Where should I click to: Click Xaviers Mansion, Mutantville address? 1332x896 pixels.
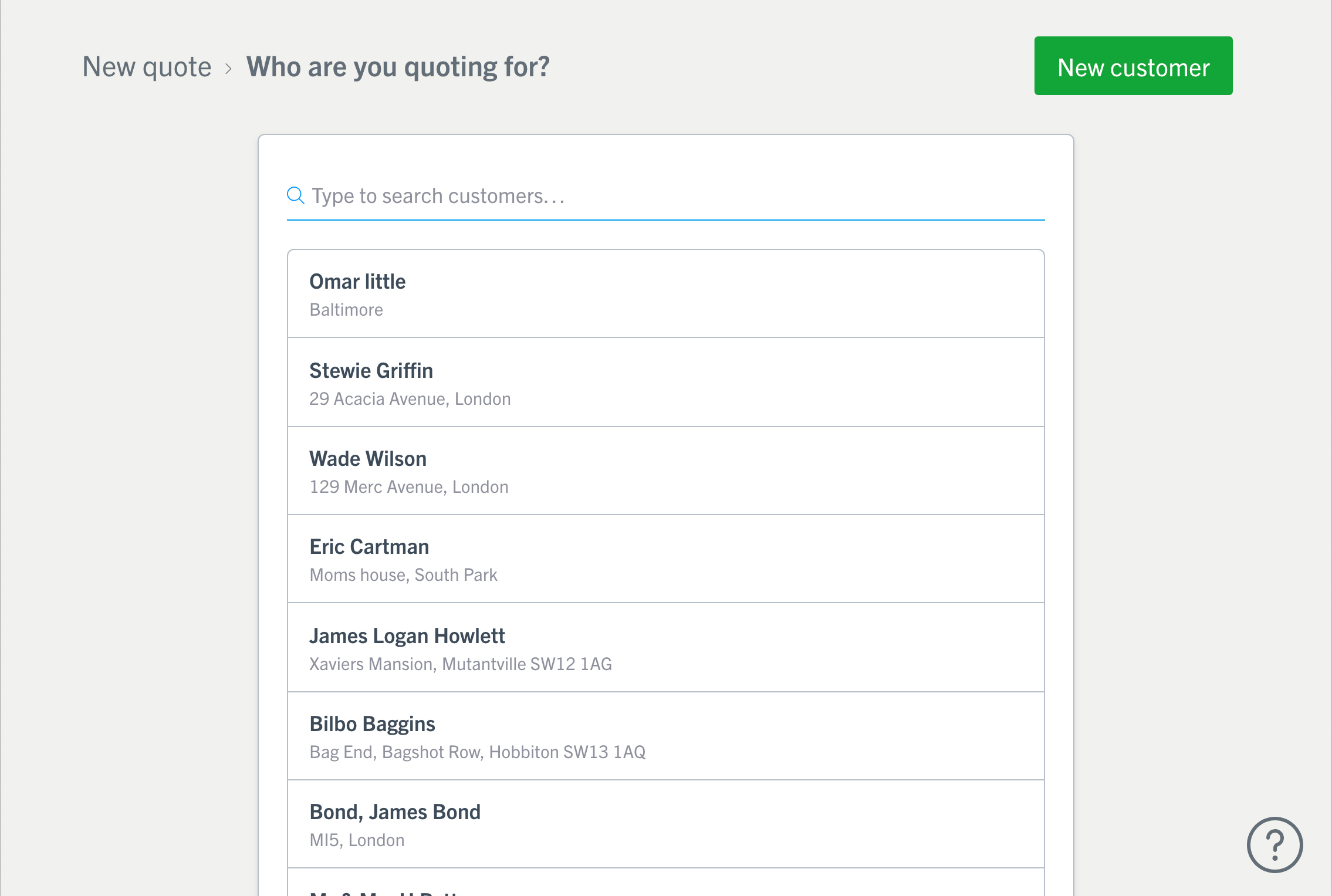point(461,664)
